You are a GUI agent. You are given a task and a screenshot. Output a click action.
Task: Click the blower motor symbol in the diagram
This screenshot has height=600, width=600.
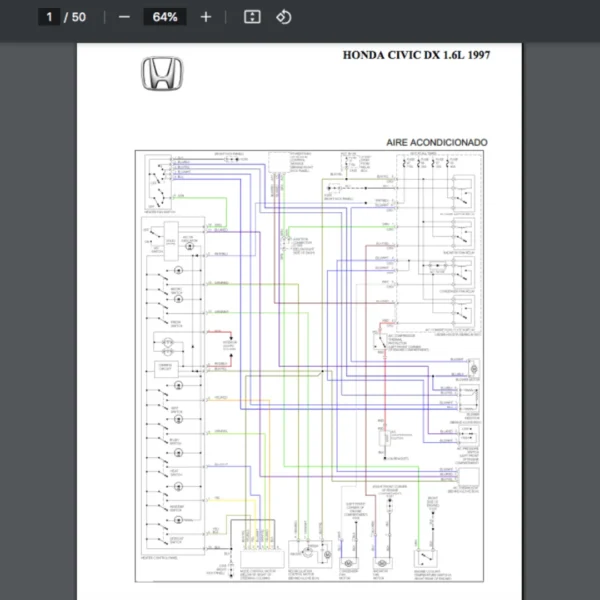[473, 367]
